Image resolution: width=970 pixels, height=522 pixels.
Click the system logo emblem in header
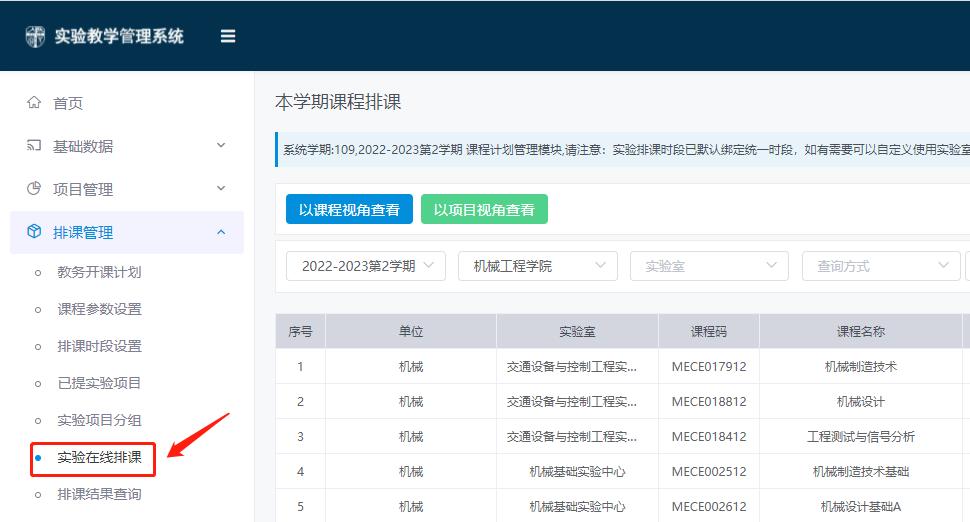[x=35, y=36]
